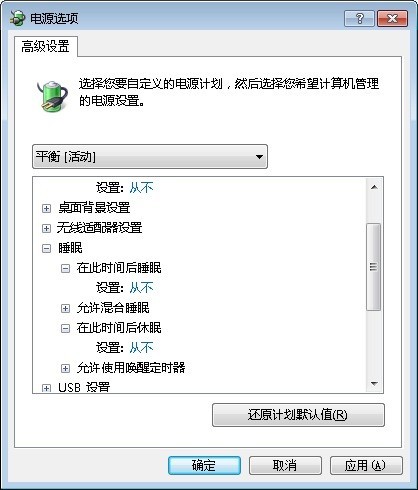Viewport: 418px width, 490px height.
Task: Collapse 在此时间后休眠 item
Action: [x=65, y=329]
